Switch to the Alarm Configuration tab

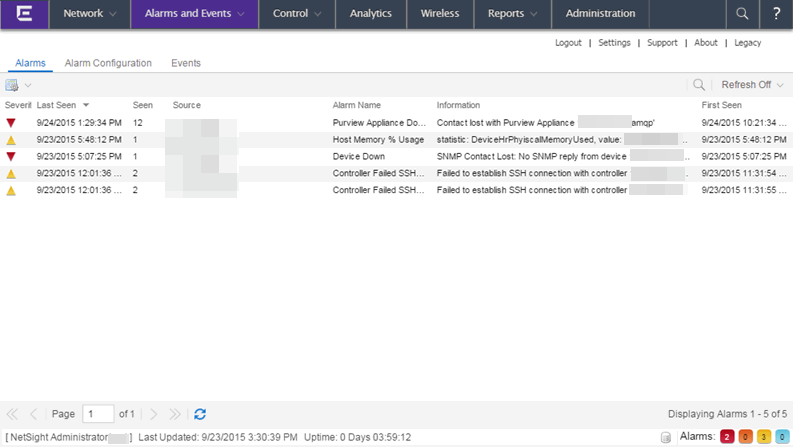[108, 63]
